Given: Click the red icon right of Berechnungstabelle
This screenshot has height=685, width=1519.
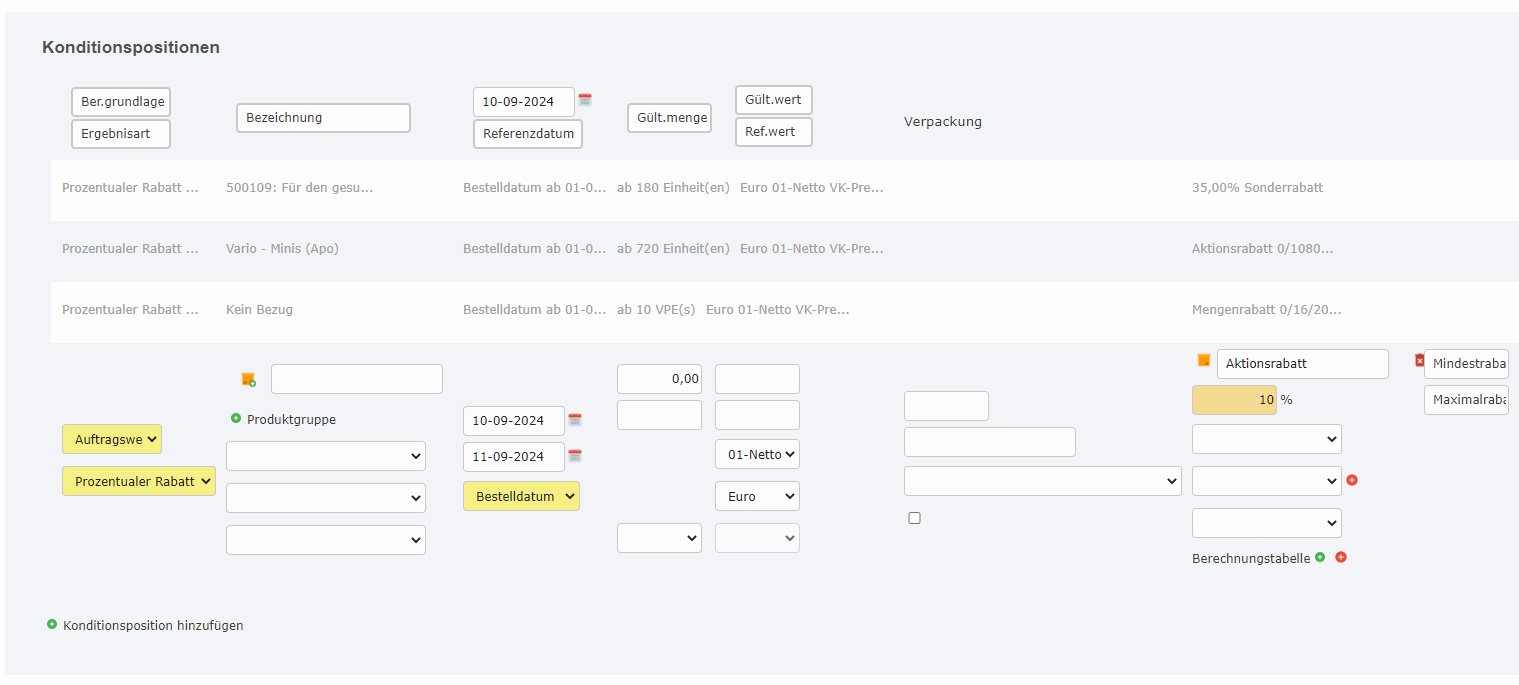Looking at the screenshot, I should coord(1341,557).
